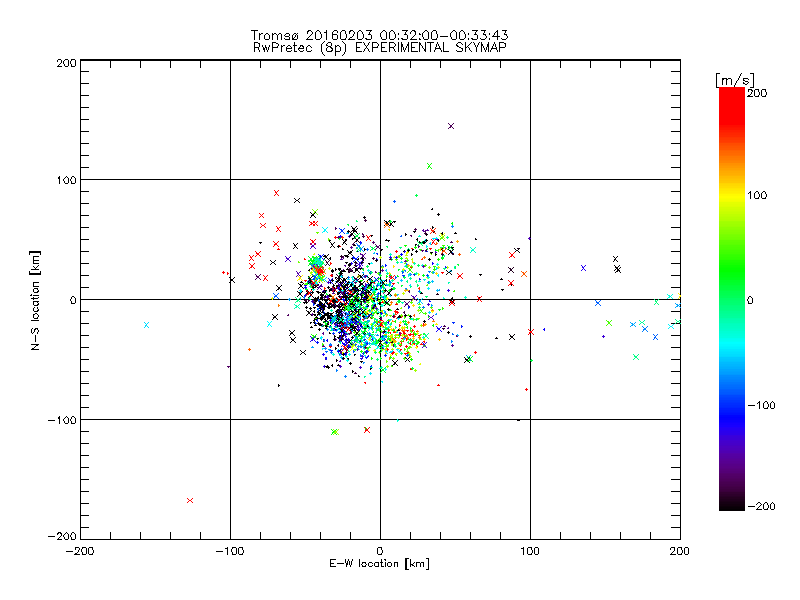800x600 pixels.
Task: Click the 'N-S location [km]' axis label
Action: coord(35,301)
